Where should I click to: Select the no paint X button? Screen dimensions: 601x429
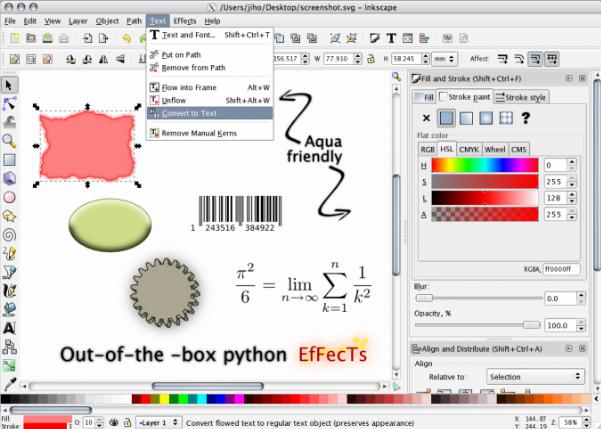(x=426, y=118)
